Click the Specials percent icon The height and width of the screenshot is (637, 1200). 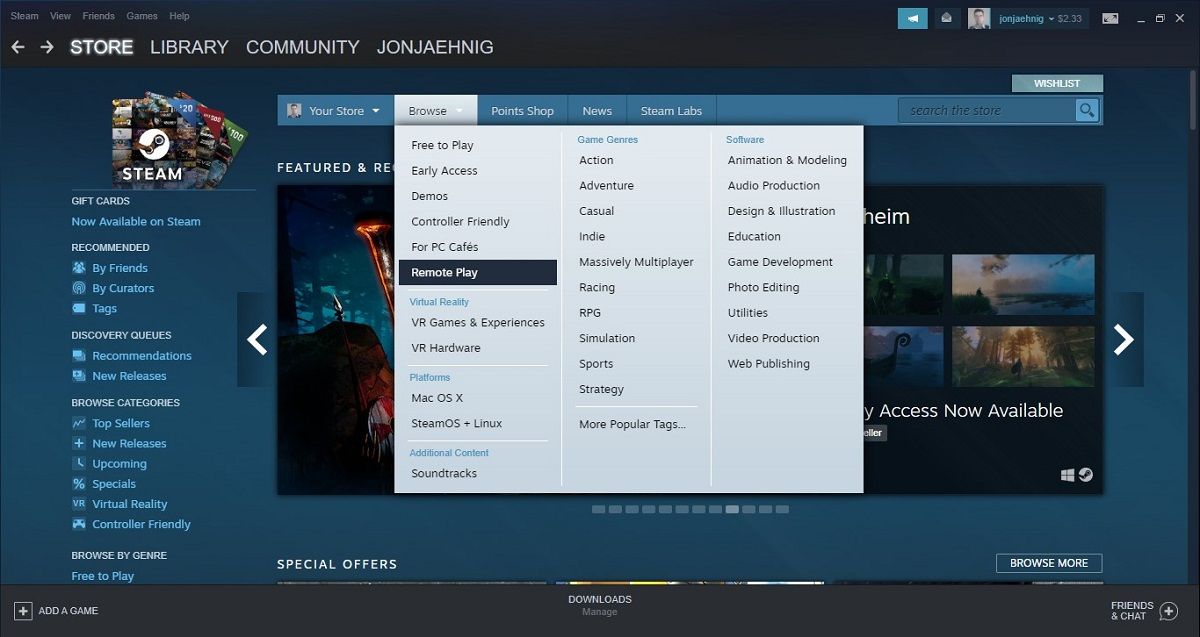point(78,483)
